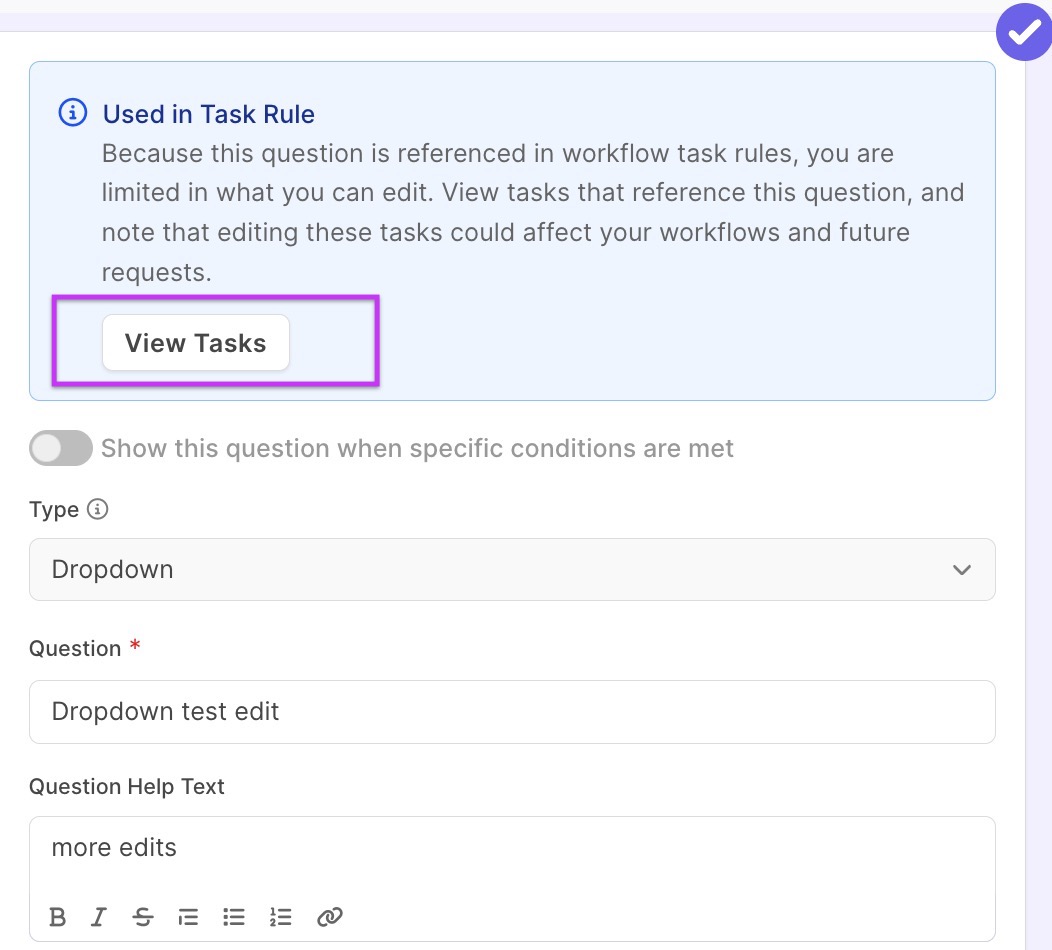Click the 'Show this question when specific conditions' label
The image size is (1052, 950).
pyautogui.click(x=417, y=448)
